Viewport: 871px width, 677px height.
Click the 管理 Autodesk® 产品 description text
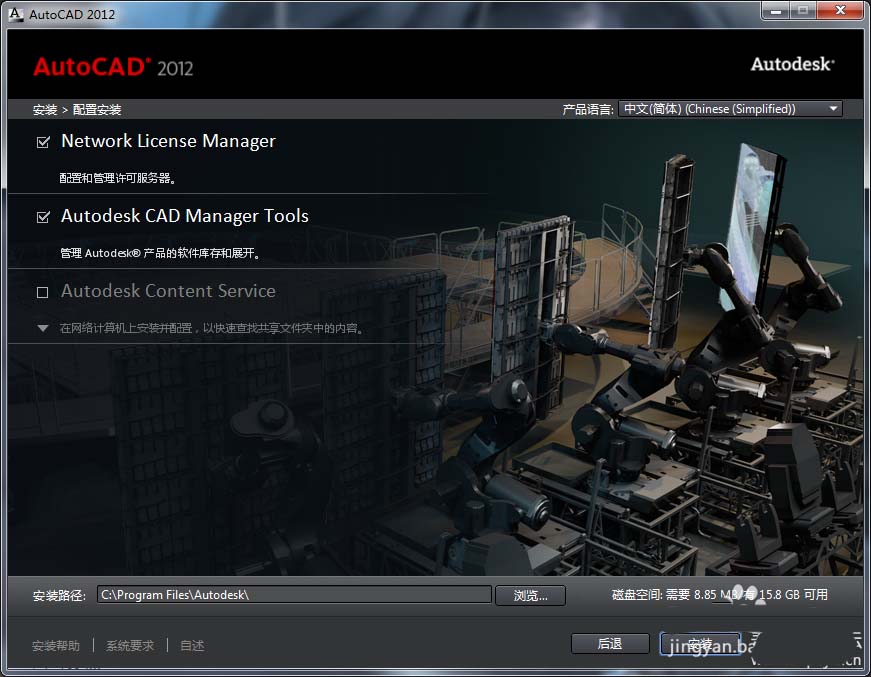coord(160,253)
